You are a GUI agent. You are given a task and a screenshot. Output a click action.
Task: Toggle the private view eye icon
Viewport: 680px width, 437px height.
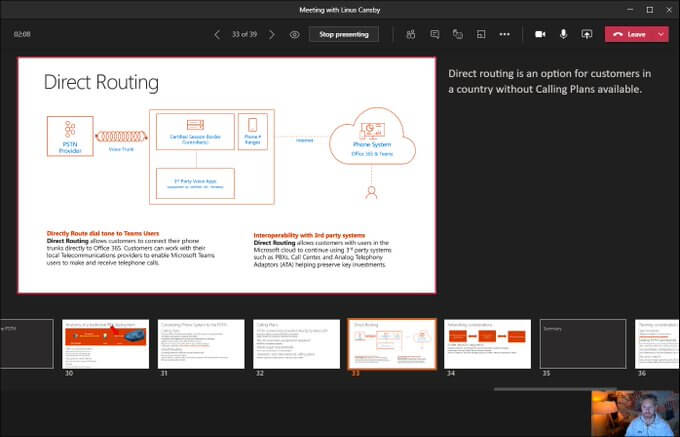point(294,35)
